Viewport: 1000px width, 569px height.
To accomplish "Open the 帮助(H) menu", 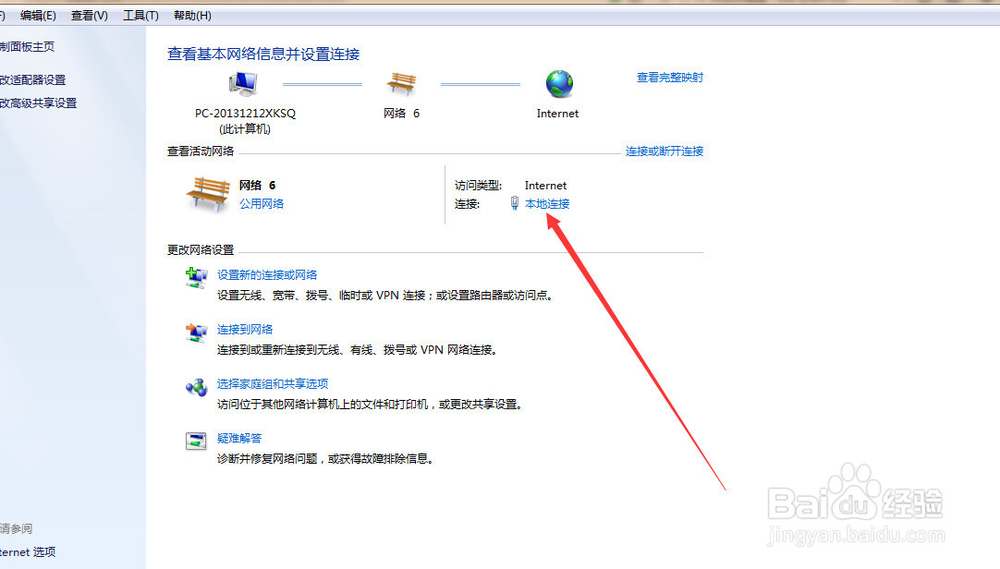I will click(193, 15).
